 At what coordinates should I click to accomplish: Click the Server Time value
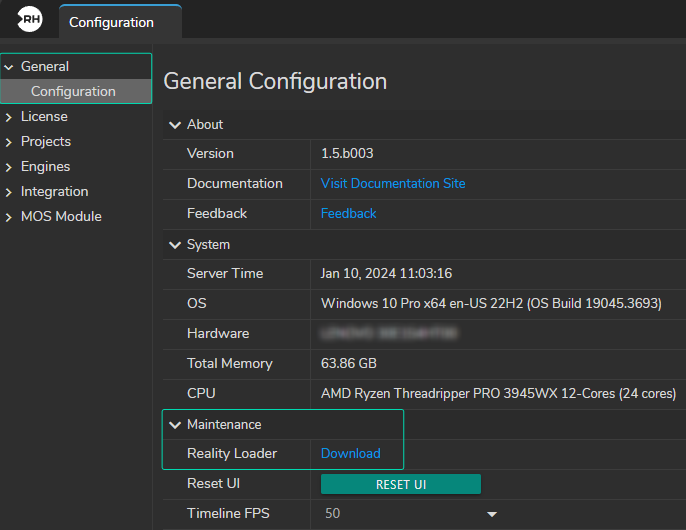click(x=386, y=274)
